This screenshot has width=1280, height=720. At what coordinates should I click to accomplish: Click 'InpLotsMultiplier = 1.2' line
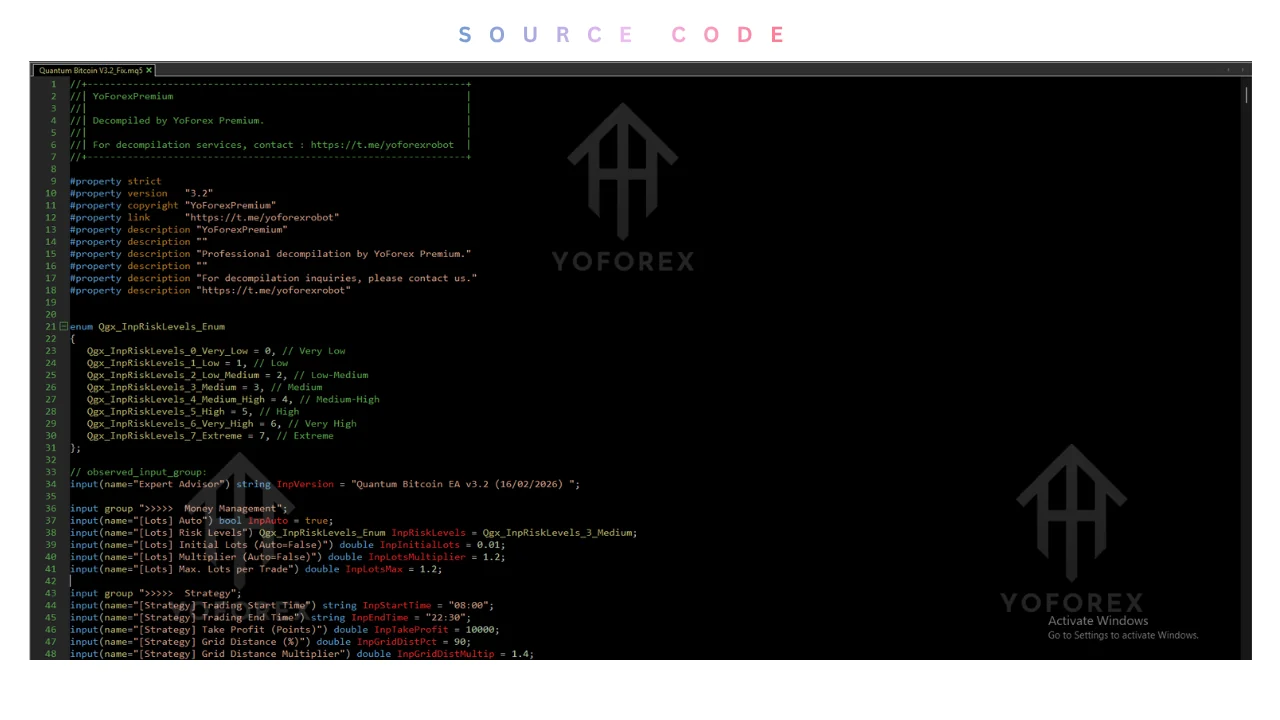[x=287, y=557]
